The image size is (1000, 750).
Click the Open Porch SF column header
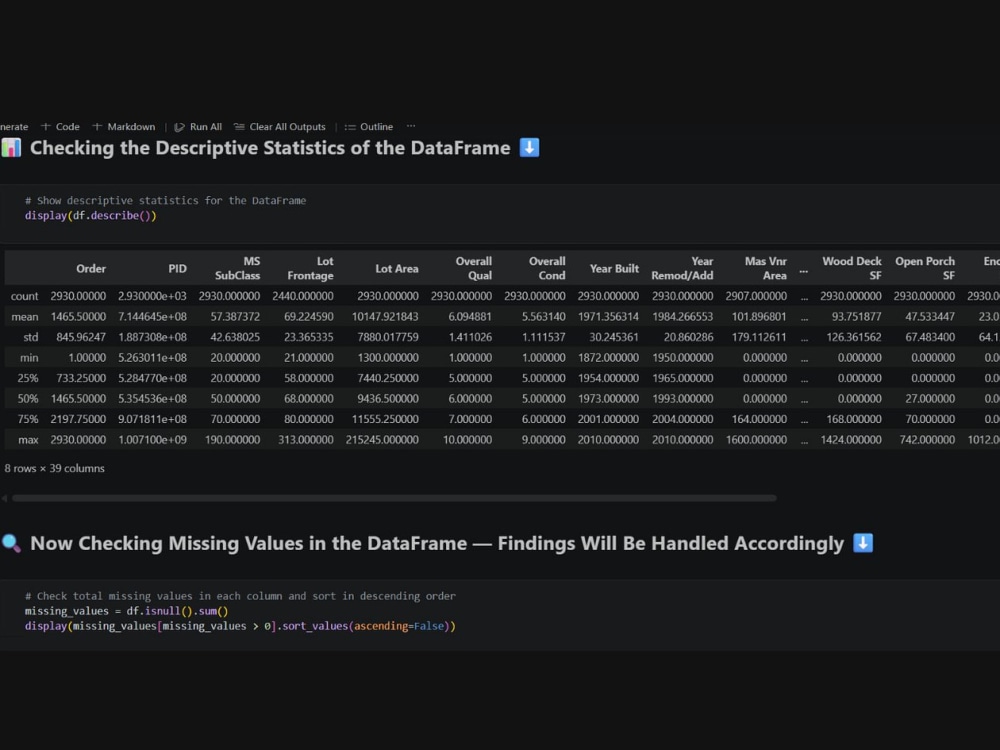(925, 268)
